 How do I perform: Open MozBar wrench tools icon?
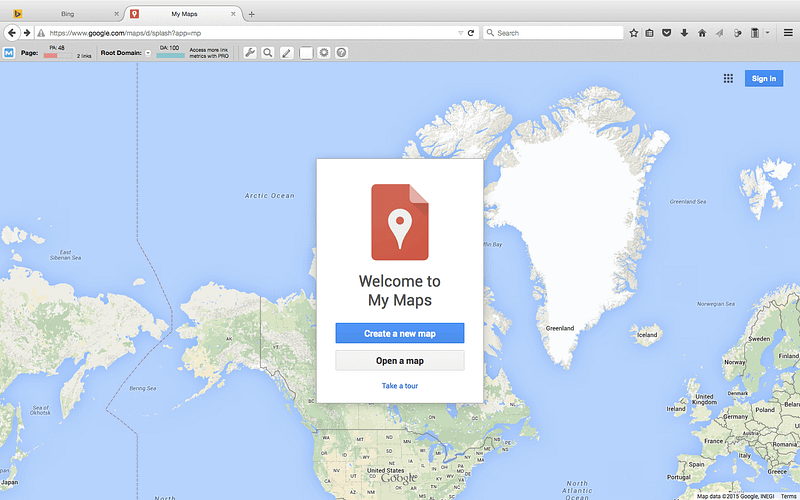(x=249, y=52)
